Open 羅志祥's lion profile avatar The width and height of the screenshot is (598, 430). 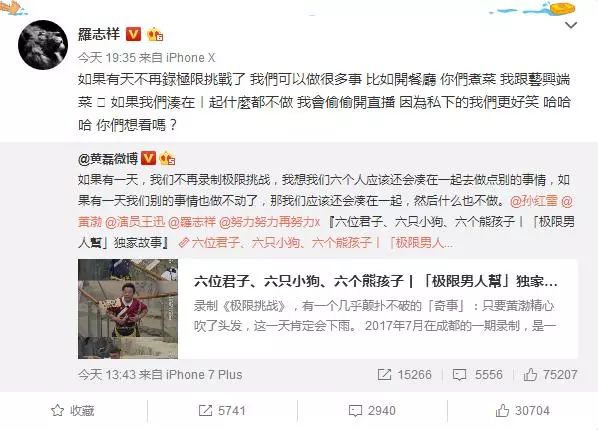[x=43, y=45]
